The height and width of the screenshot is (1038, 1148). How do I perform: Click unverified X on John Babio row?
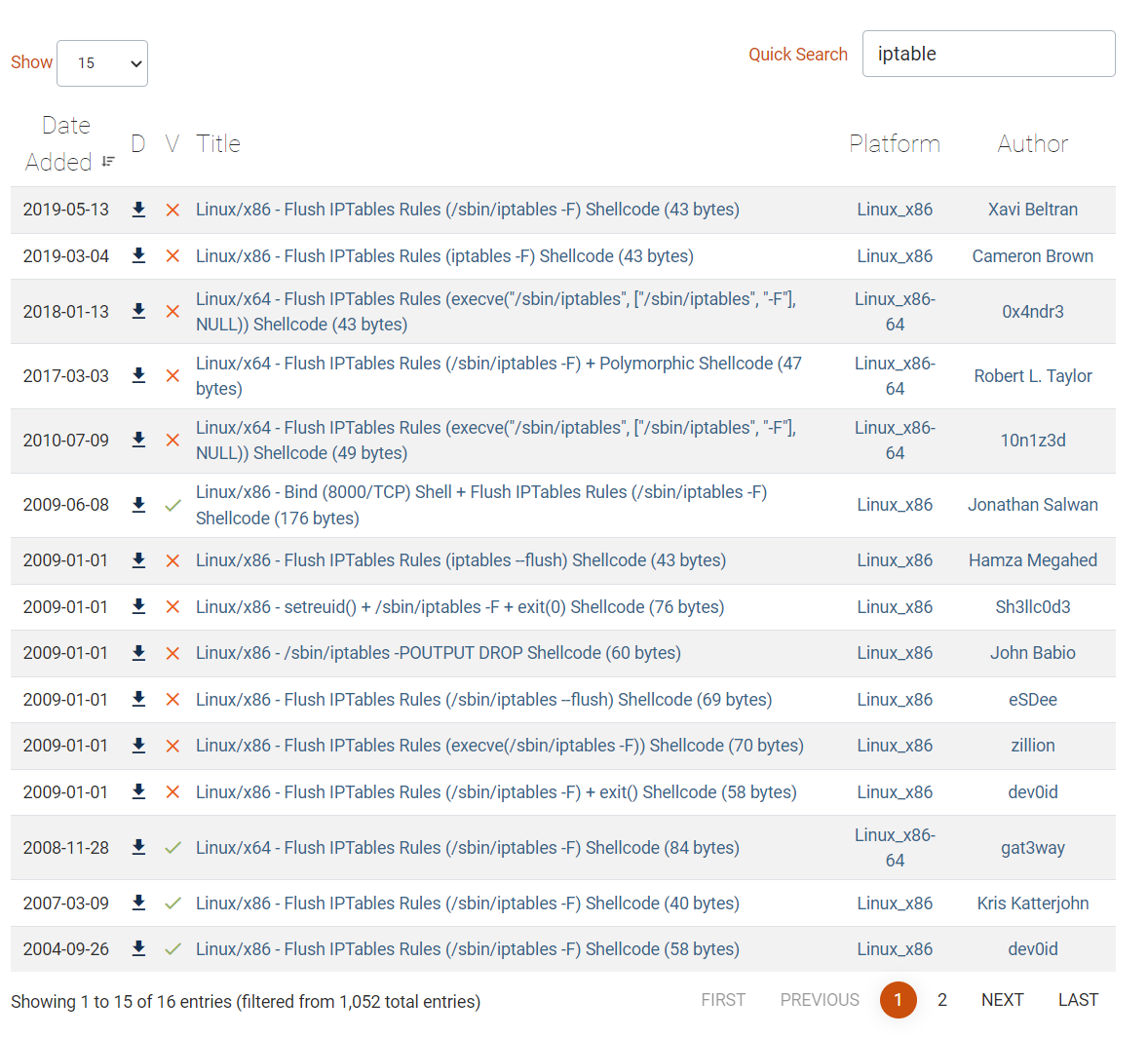(172, 653)
